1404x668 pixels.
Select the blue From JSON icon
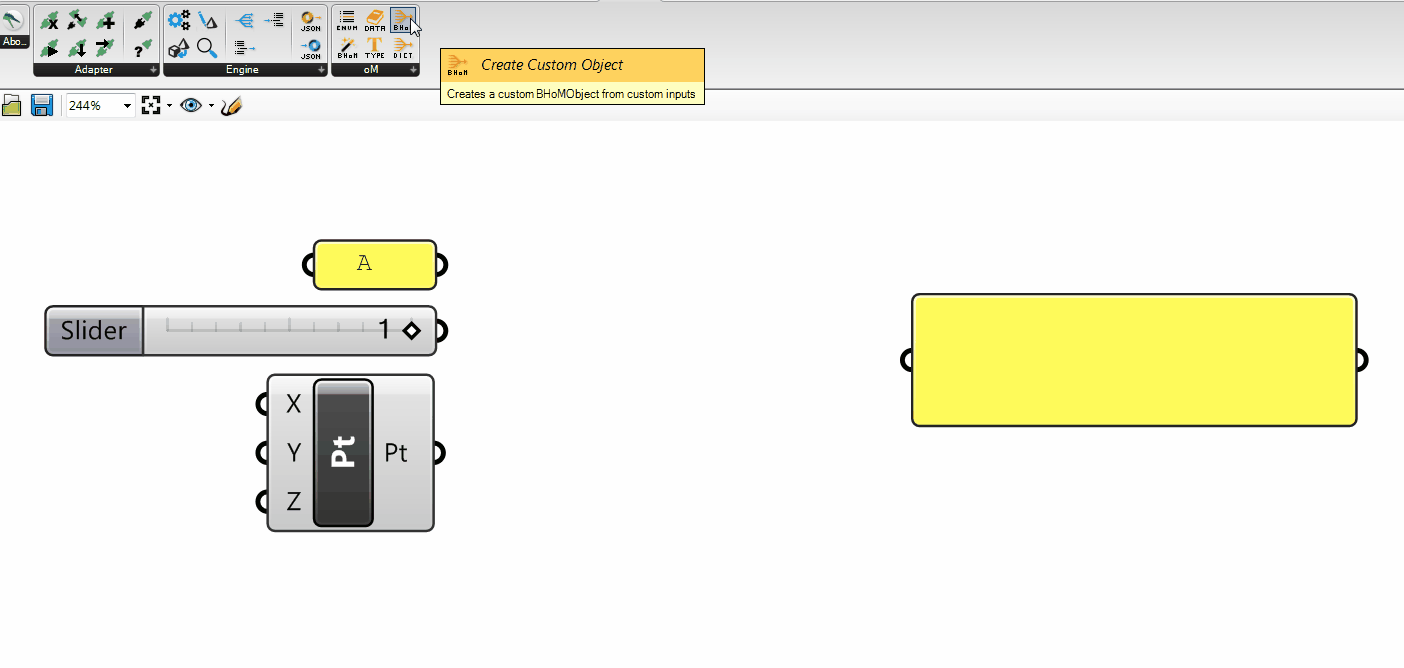[x=311, y=50]
